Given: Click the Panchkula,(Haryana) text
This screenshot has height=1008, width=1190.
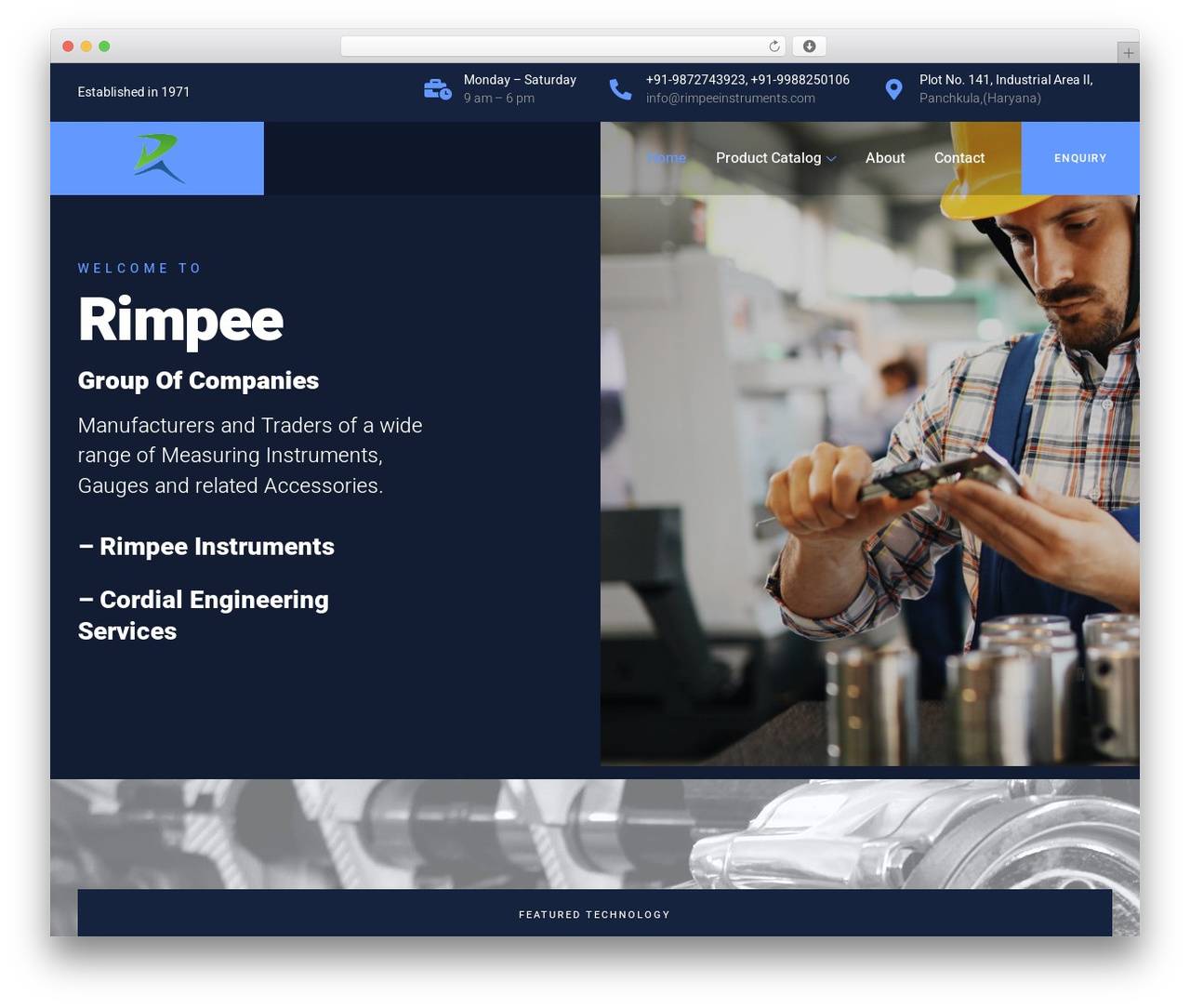Looking at the screenshot, I should [x=980, y=99].
